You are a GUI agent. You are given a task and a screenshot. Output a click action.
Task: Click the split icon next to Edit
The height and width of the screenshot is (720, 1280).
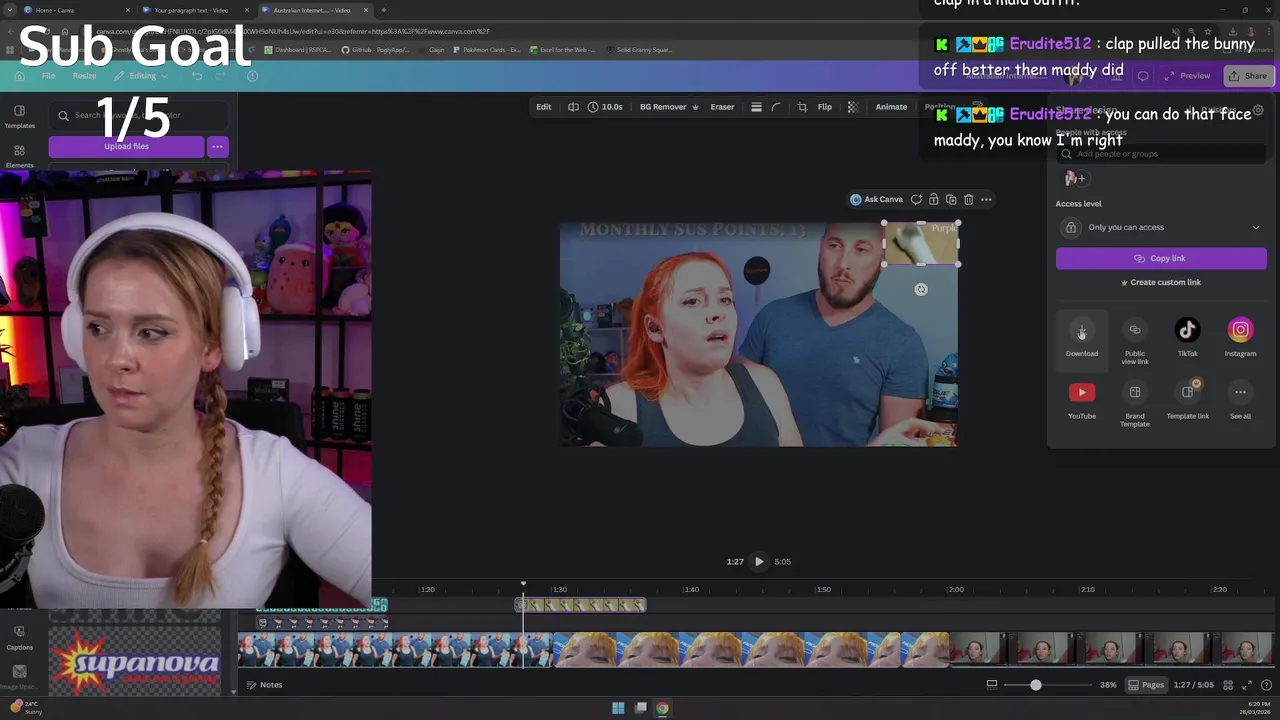(x=573, y=107)
